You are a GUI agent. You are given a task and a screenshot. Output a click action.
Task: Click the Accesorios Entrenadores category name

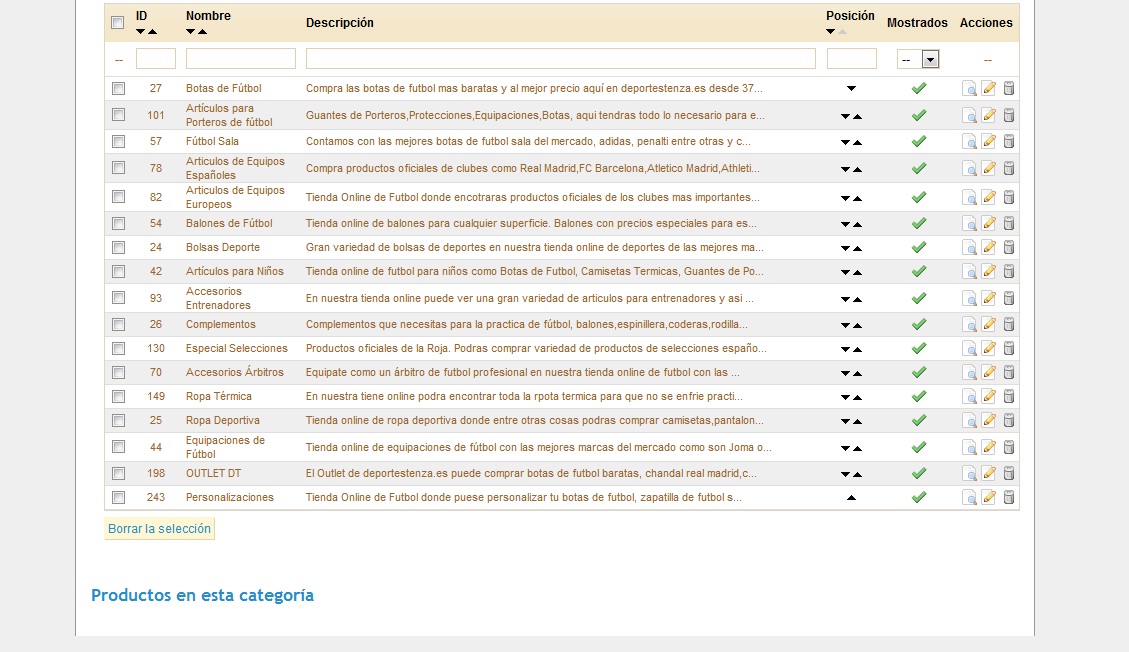coord(218,298)
